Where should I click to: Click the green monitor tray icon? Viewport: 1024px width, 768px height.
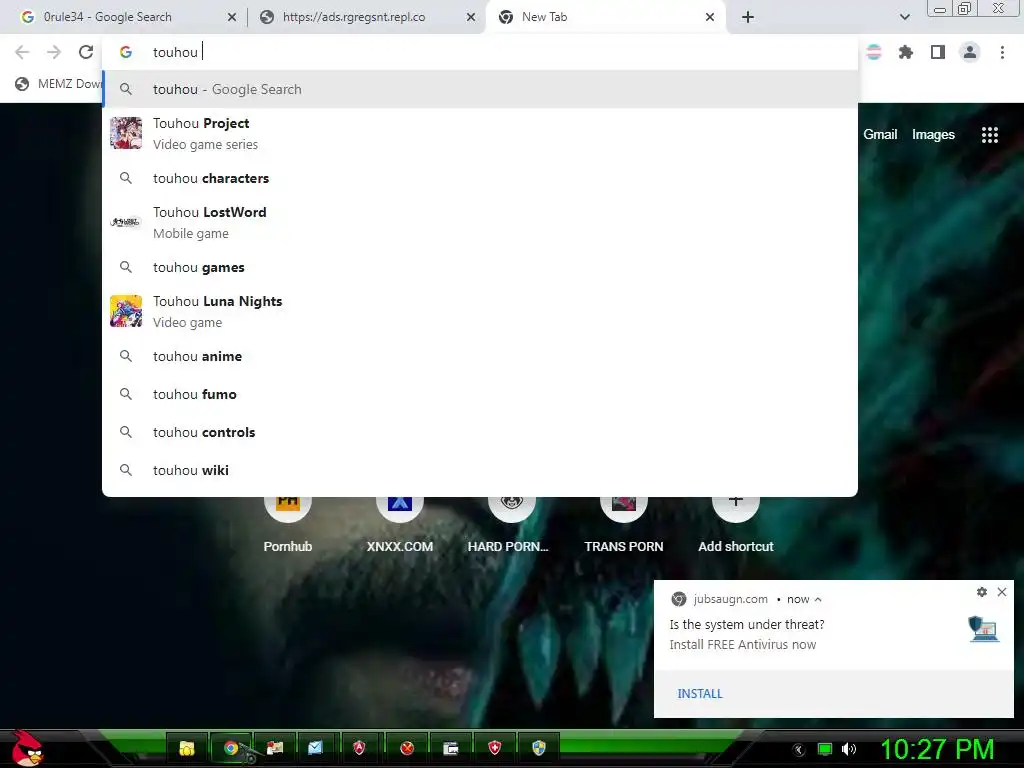coord(825,749)
